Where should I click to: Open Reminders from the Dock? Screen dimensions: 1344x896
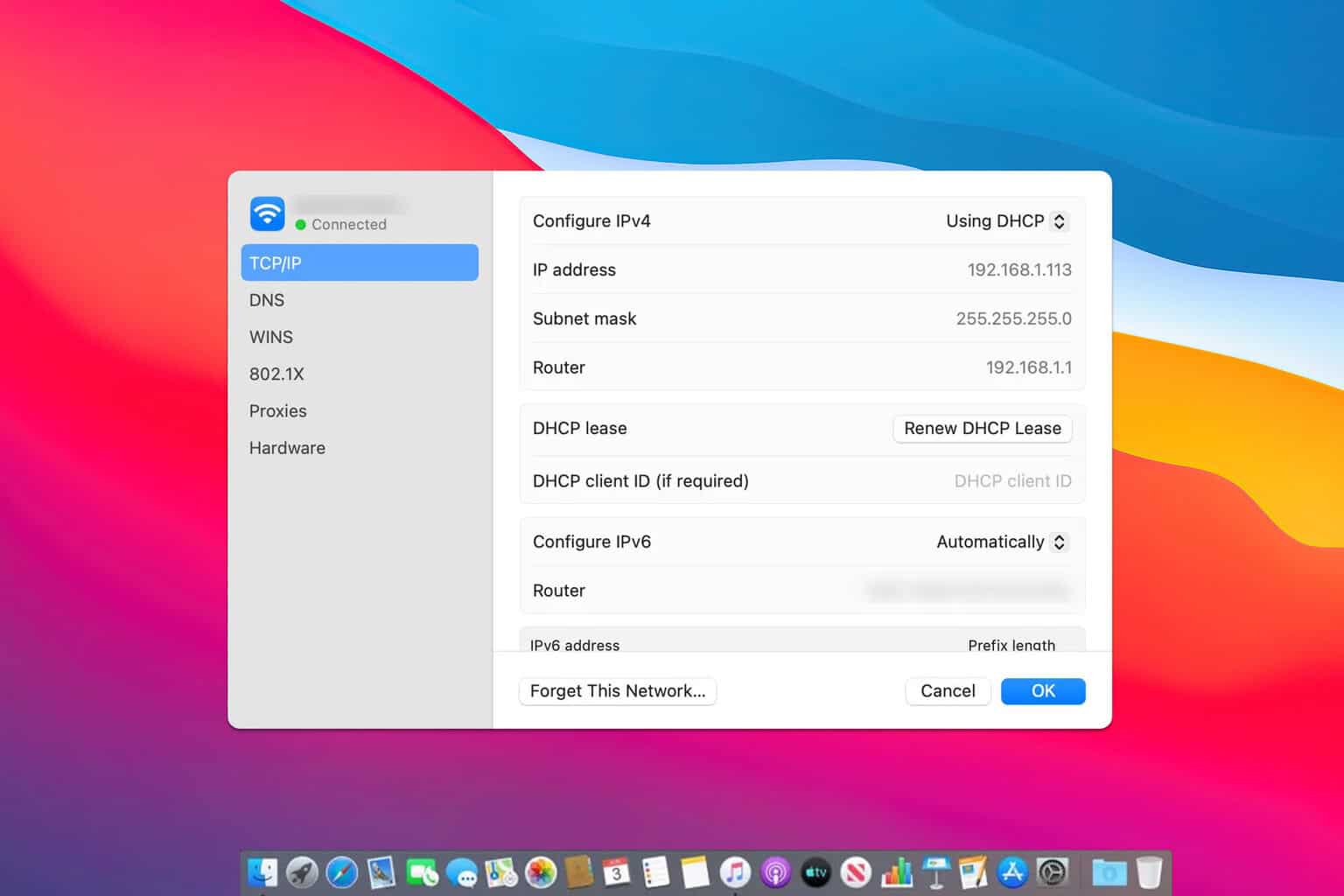tap(655, 872)
